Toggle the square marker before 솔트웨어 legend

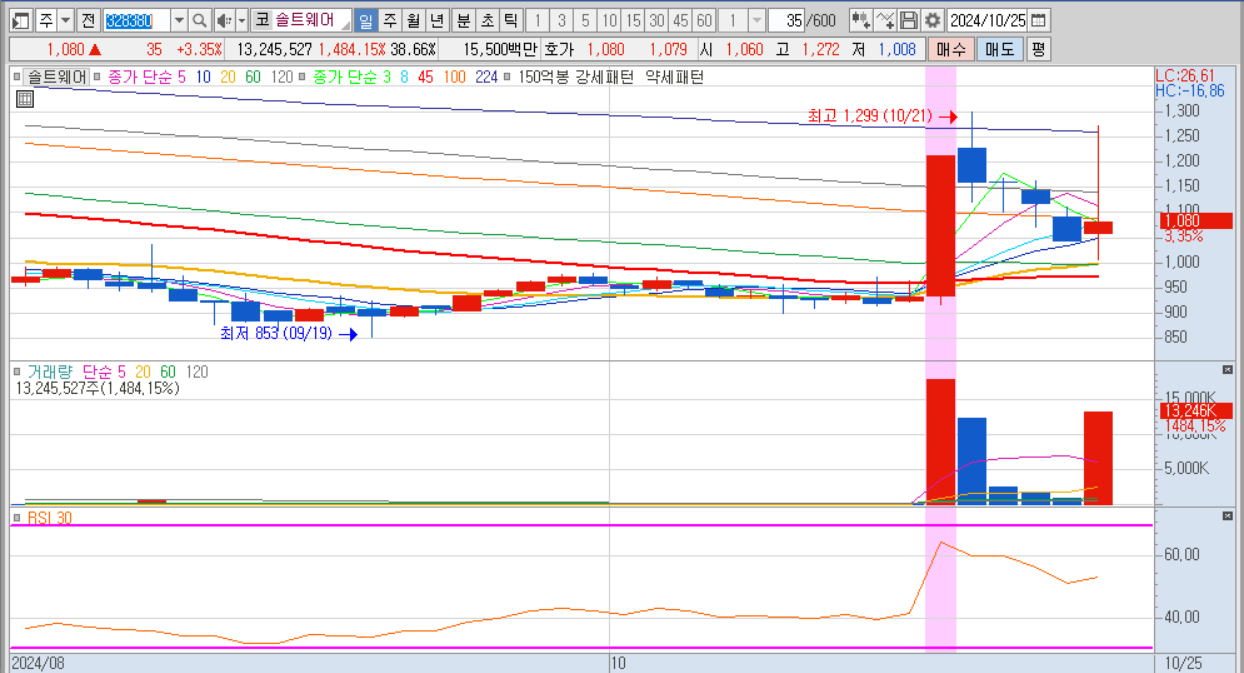[16, 77]
